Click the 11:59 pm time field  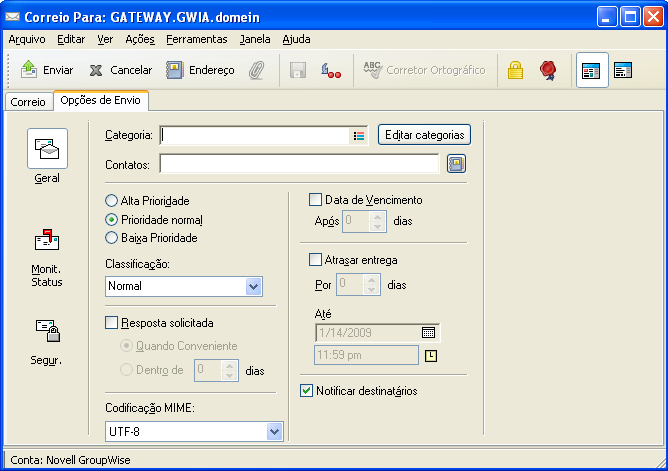366,355
